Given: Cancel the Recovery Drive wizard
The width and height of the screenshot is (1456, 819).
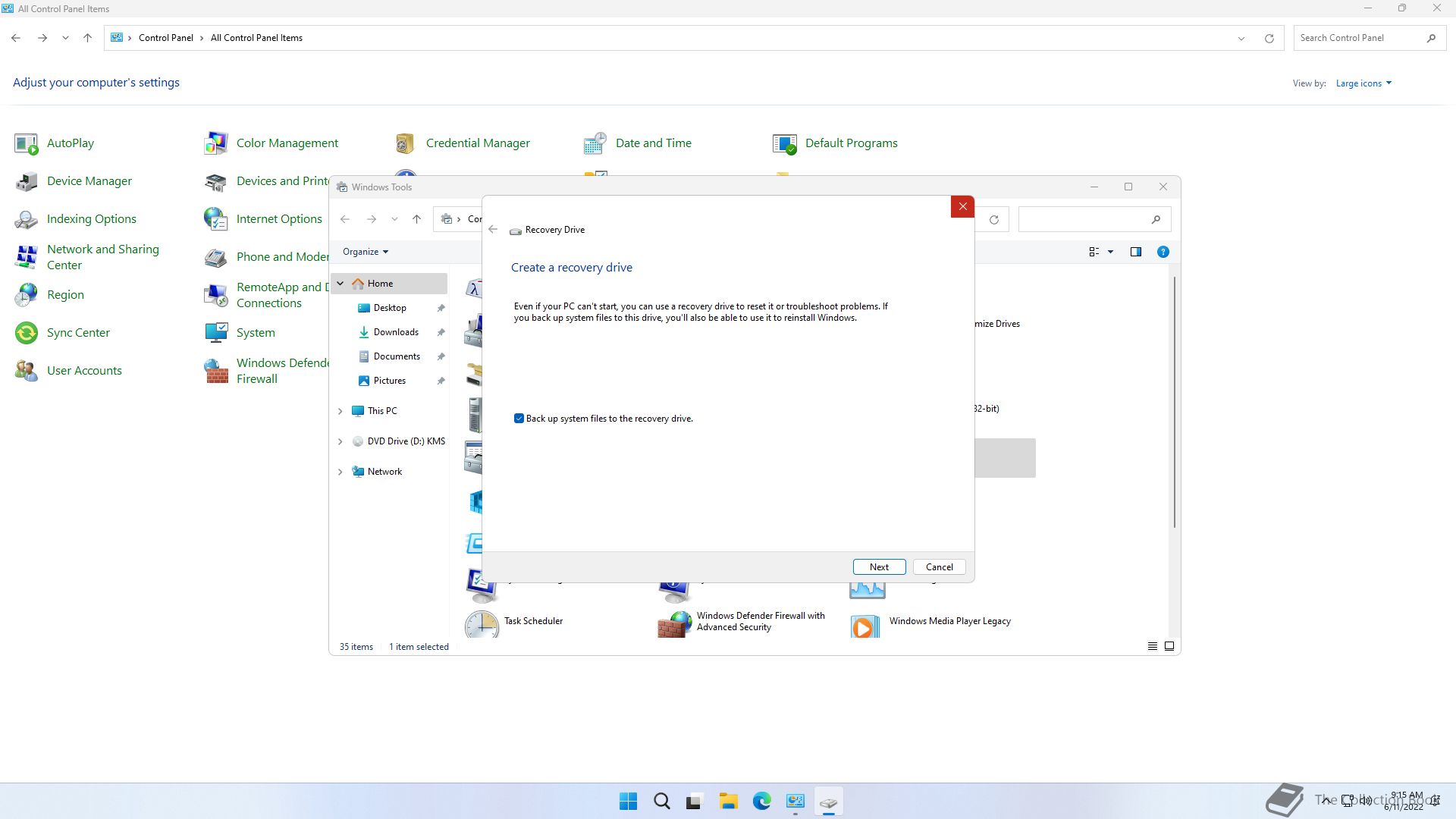Looking at the screenshot, I should (x=939, y=567).
